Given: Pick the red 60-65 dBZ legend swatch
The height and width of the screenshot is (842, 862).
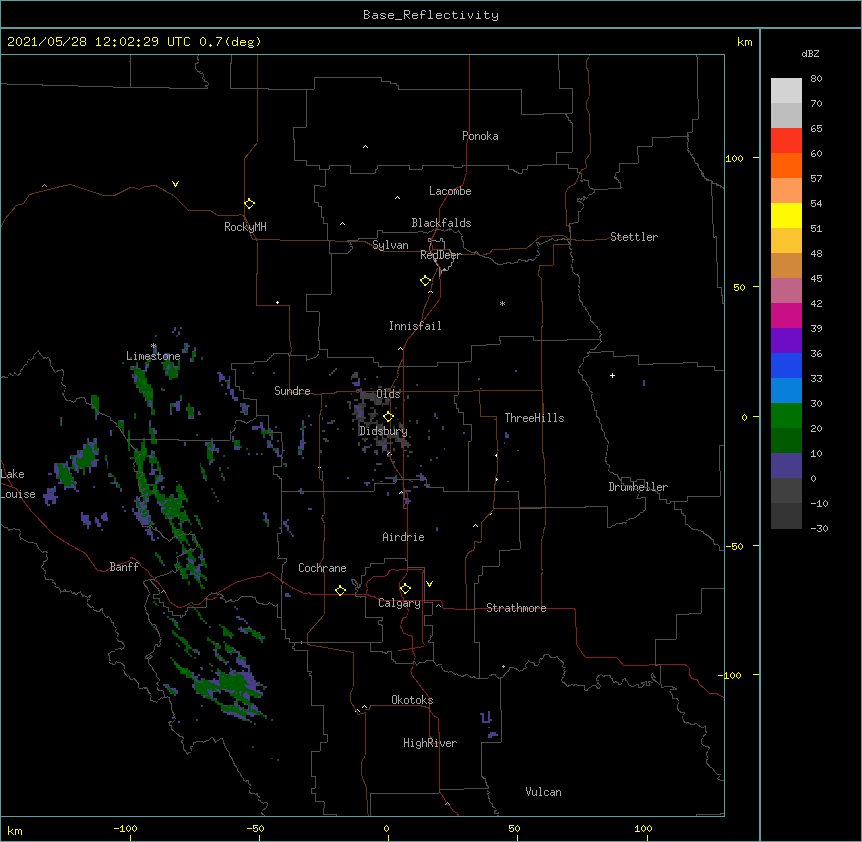Looking at the screenshot, I should pyautogui.click(x=786, y=141).
